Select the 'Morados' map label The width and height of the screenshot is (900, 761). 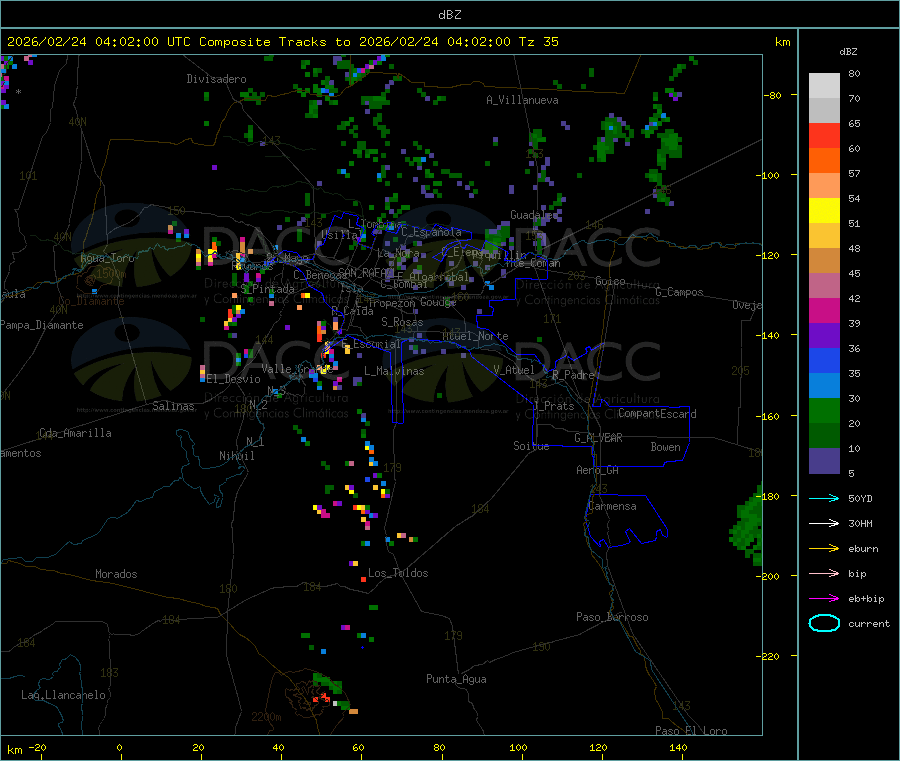116,574
